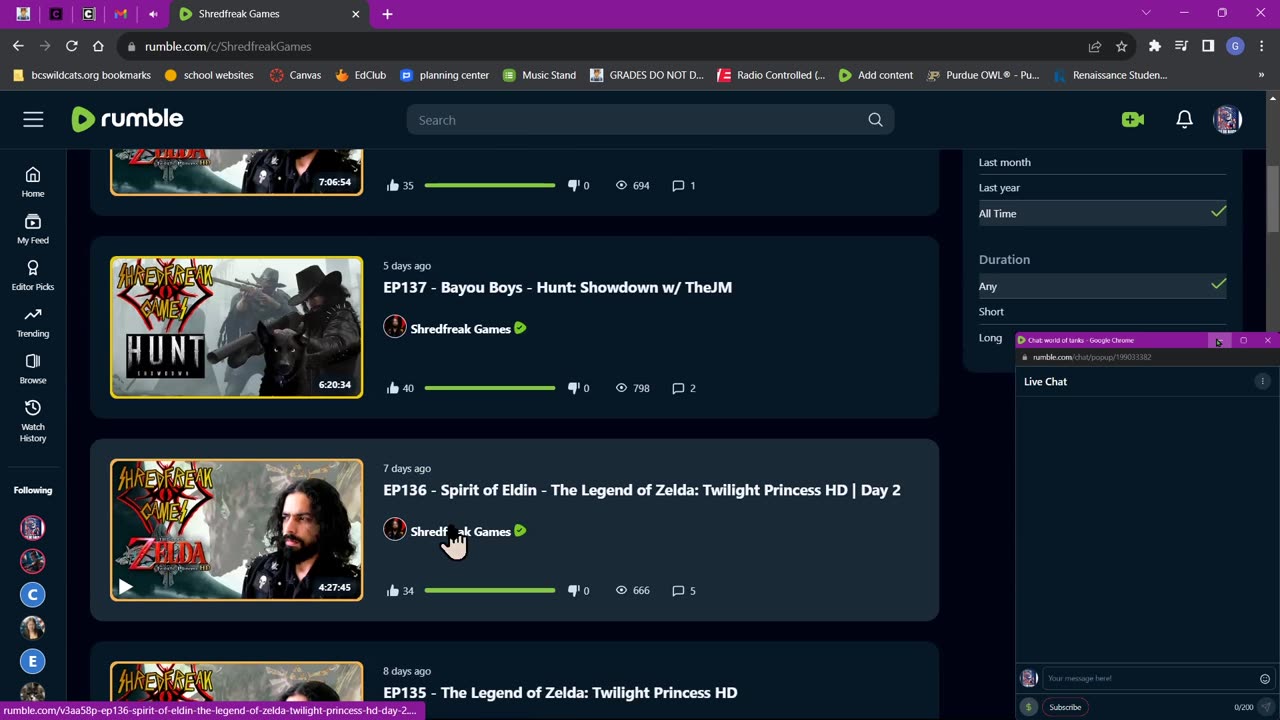1280x720 pixels.
Task: Open emoji picker in chat
Action: 1265,679
